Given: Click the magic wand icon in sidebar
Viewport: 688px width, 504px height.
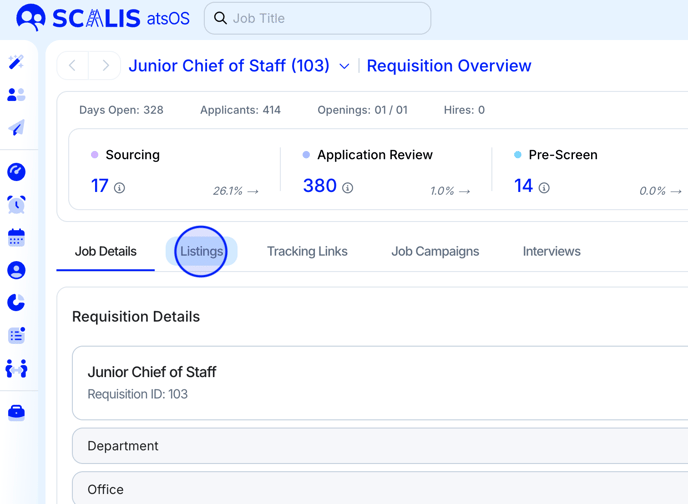Looking at the screenshot, I should click(x=16, y=62).
